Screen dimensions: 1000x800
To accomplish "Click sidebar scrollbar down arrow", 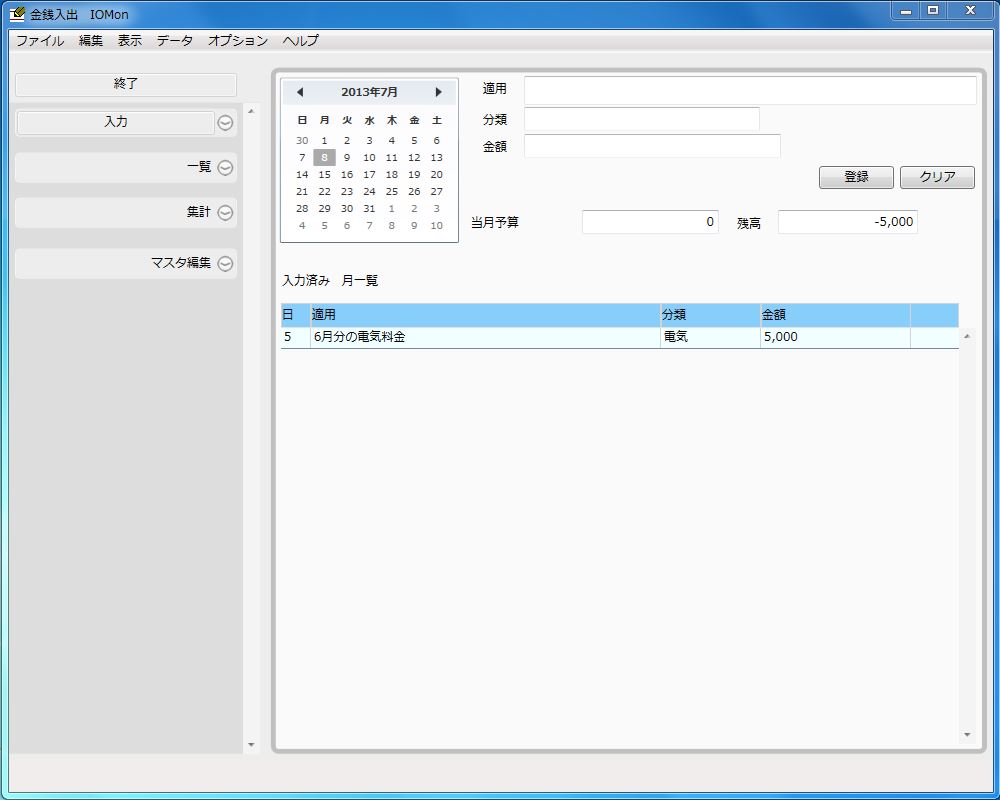I will pyautogui.click(x=251, y=745).
